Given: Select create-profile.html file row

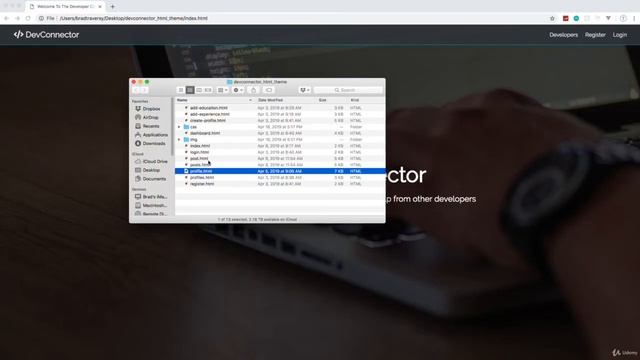Looking at the screenshot, I should coord(280,121).
